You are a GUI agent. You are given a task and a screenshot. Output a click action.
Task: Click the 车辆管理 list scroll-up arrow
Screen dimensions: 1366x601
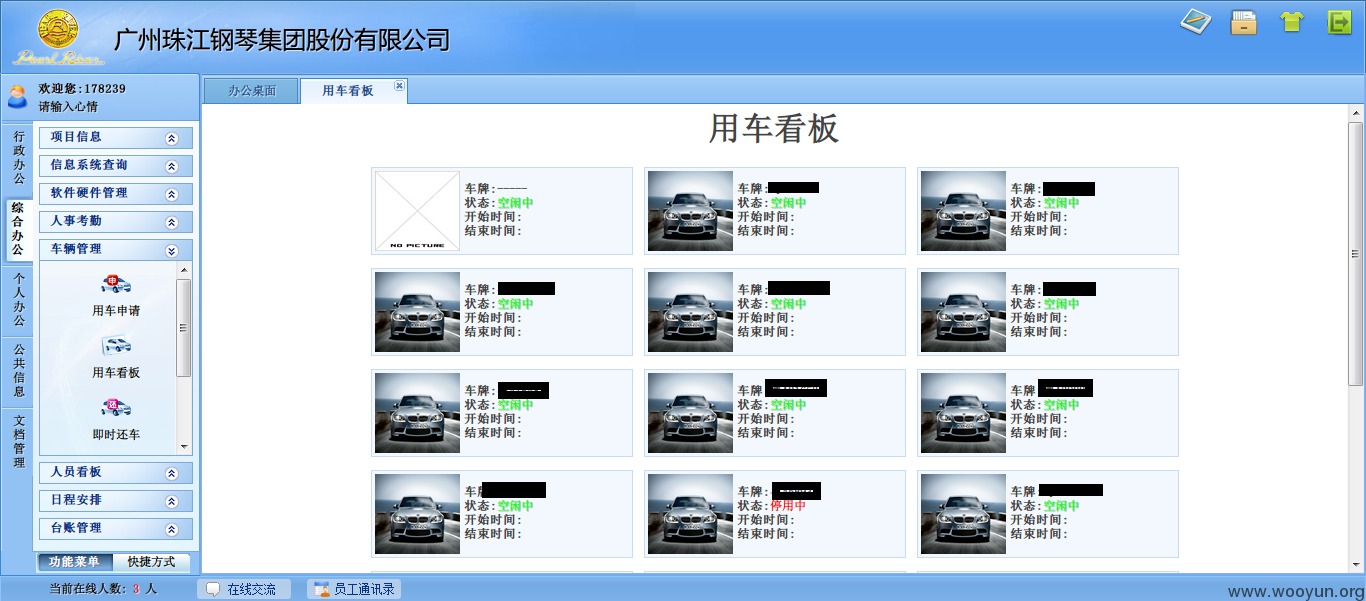184,270
